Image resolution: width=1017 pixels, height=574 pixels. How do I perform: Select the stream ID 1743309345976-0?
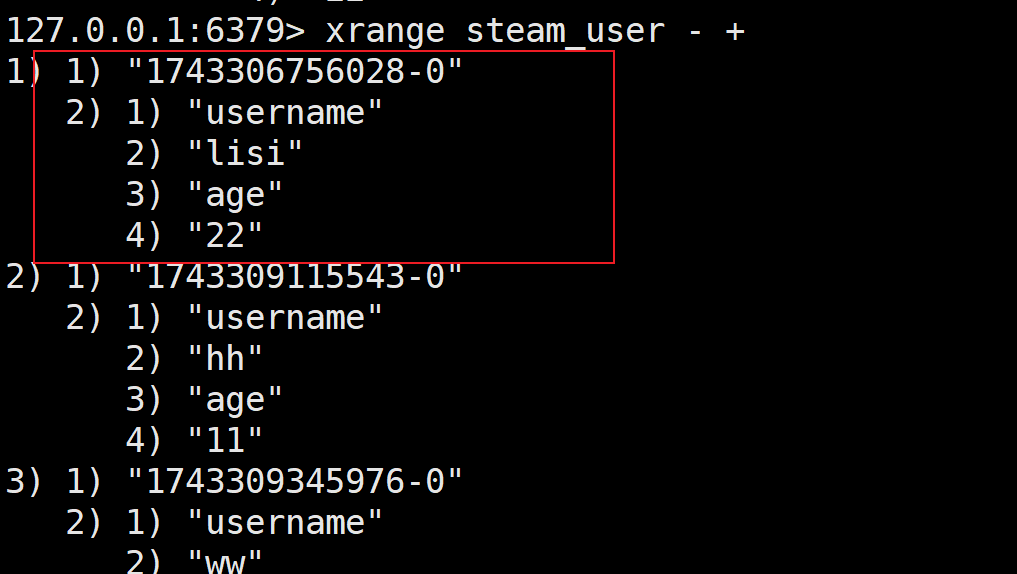294,482
